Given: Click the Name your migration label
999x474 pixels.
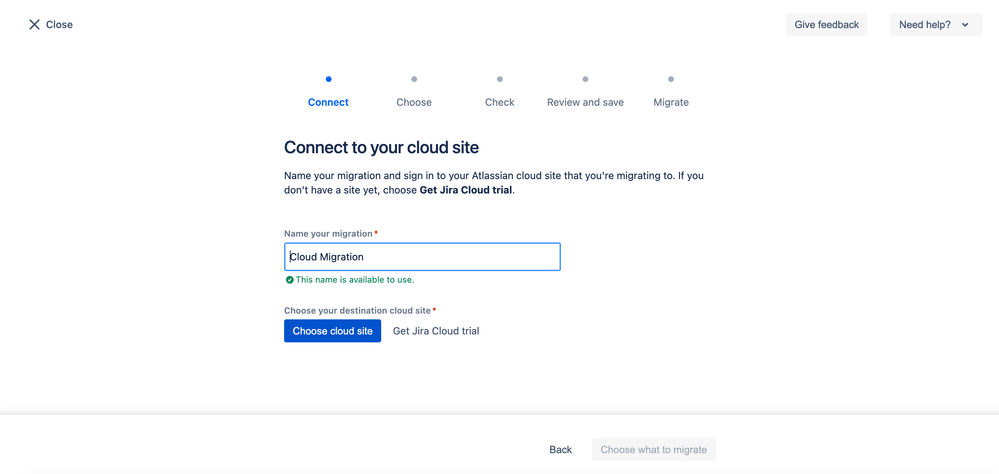Looking at the screenshot, I should coord(328,234).
